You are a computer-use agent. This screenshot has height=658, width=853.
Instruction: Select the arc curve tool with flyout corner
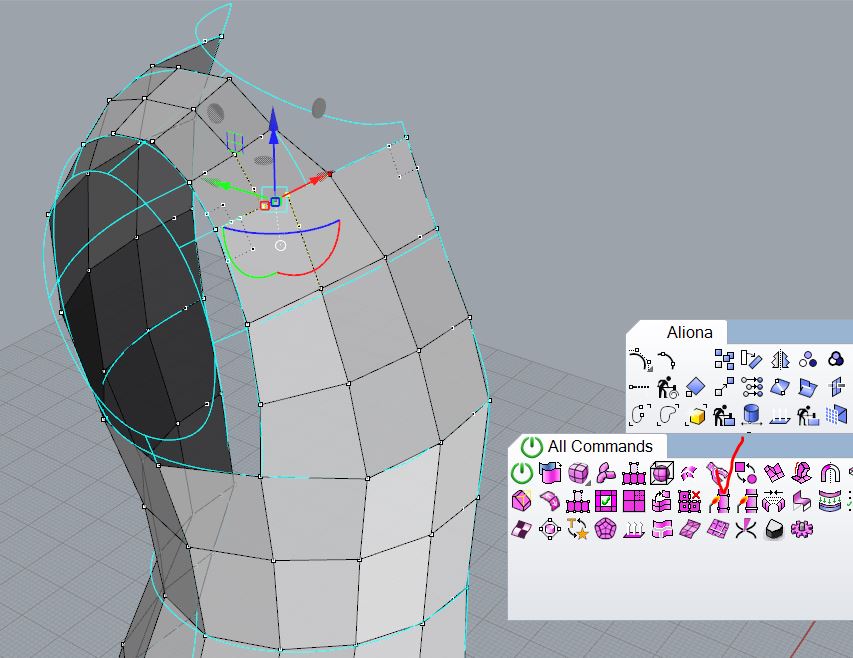point(641,360)
